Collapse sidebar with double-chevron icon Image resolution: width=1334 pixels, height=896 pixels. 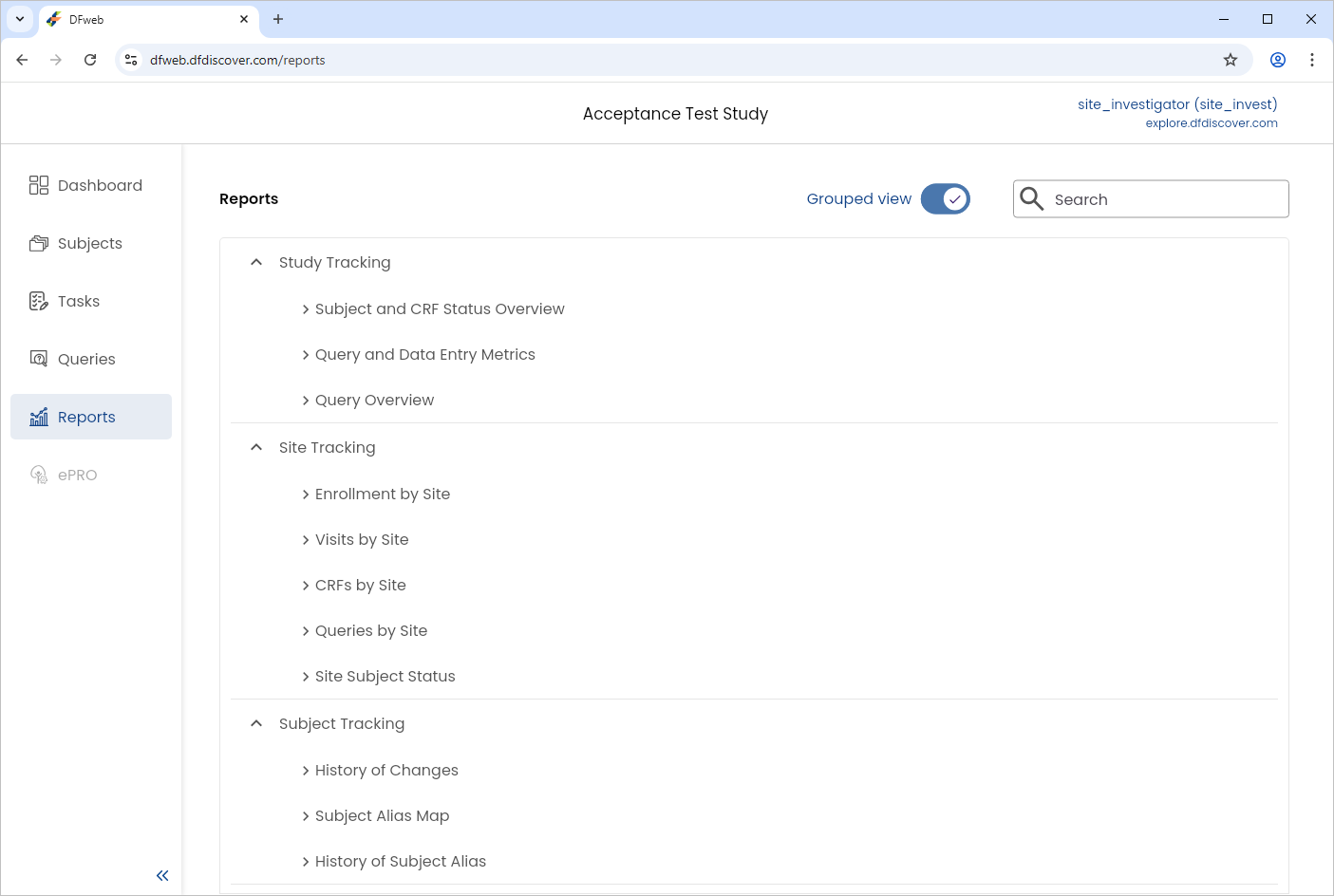(x=162, y=875)
